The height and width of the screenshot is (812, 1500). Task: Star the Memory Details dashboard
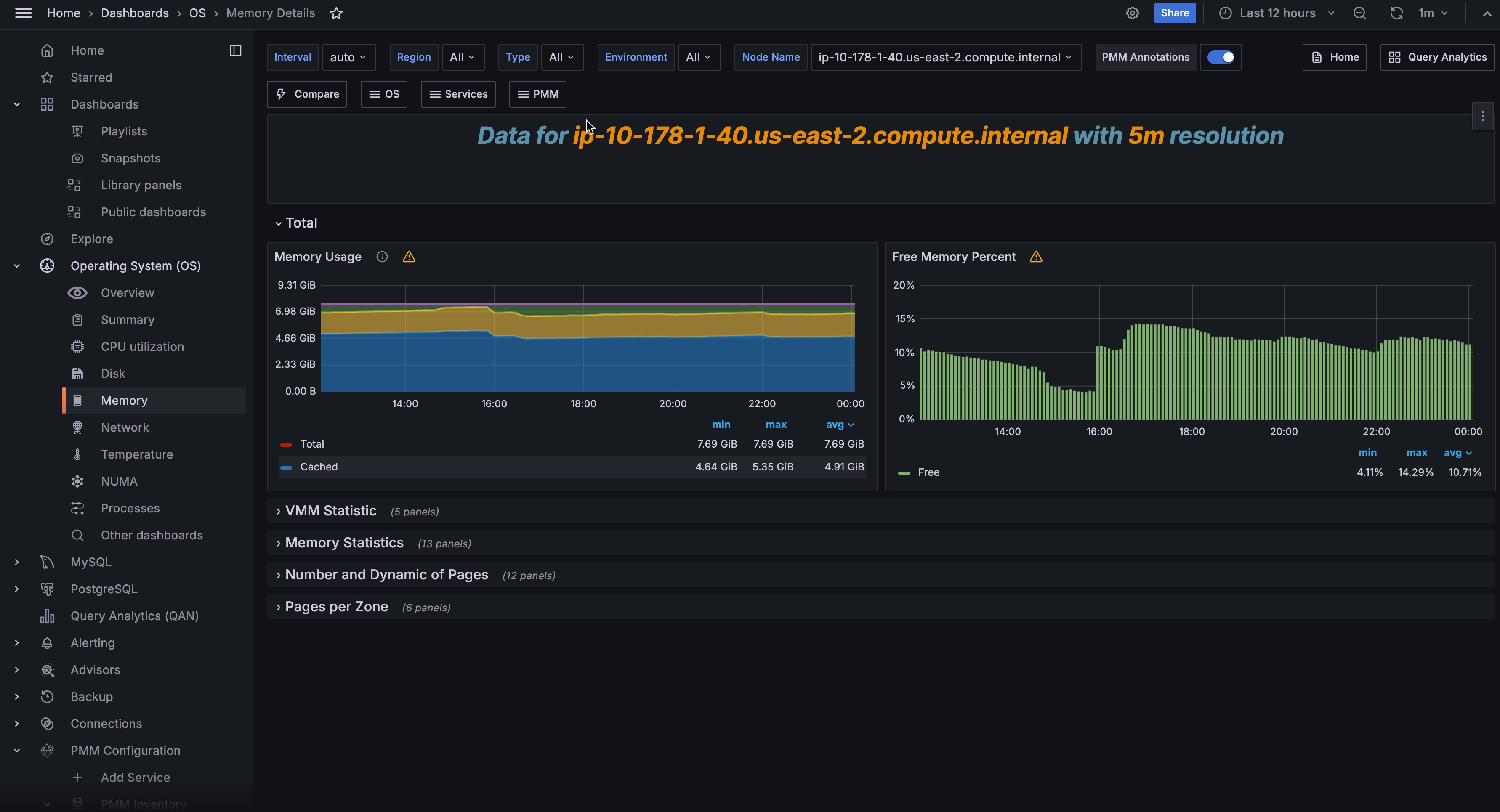[x=336, y=13]
